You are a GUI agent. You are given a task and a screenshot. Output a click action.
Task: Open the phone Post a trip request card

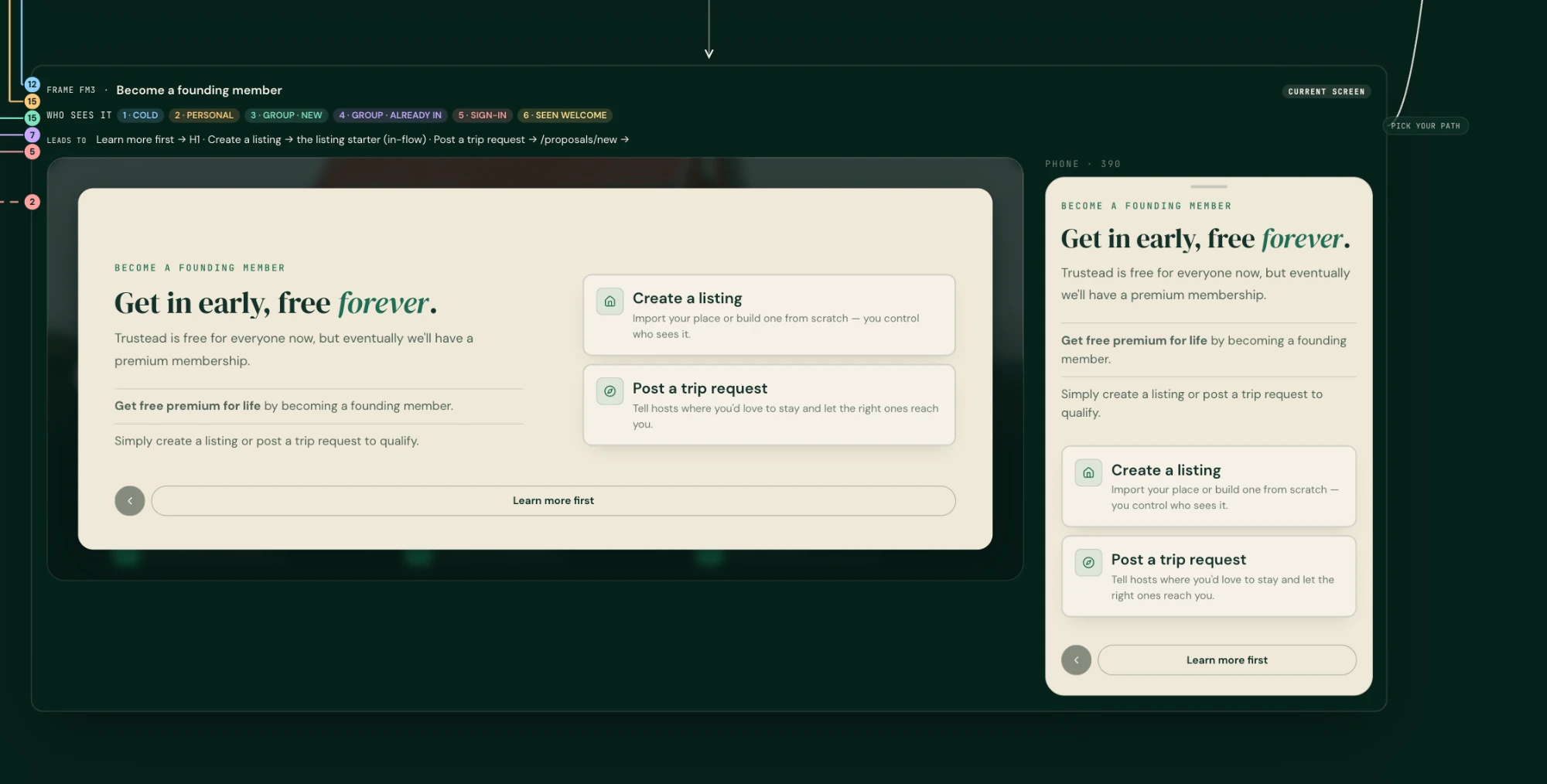(1208, 576)
